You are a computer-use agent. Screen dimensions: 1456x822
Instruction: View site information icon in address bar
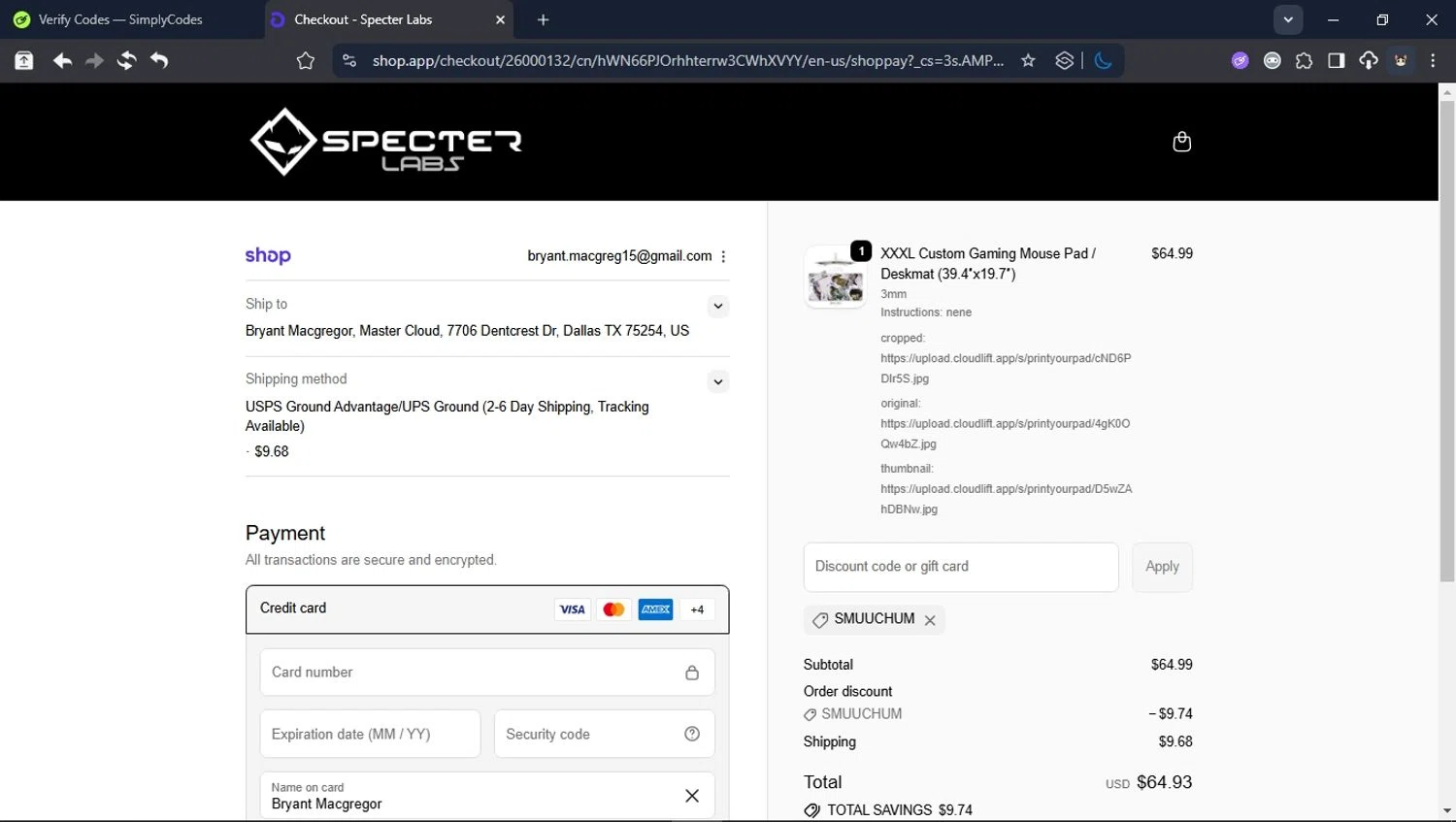[x=349, y=61]
